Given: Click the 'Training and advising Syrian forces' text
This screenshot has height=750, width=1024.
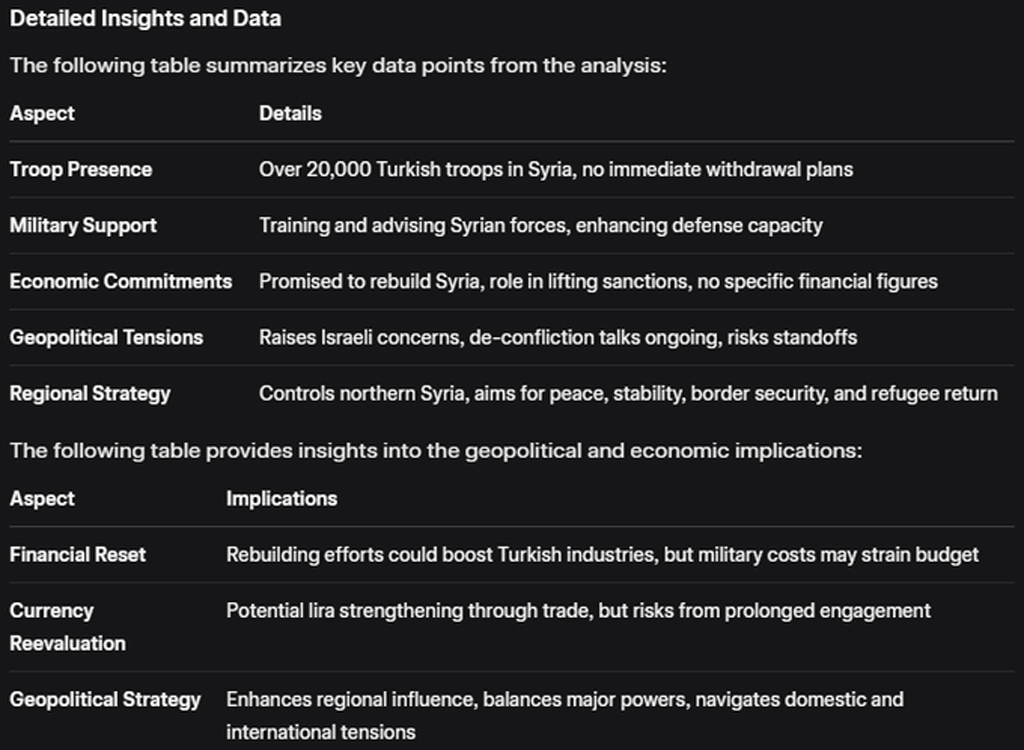Looking at the screenshot, I should 540,226.
